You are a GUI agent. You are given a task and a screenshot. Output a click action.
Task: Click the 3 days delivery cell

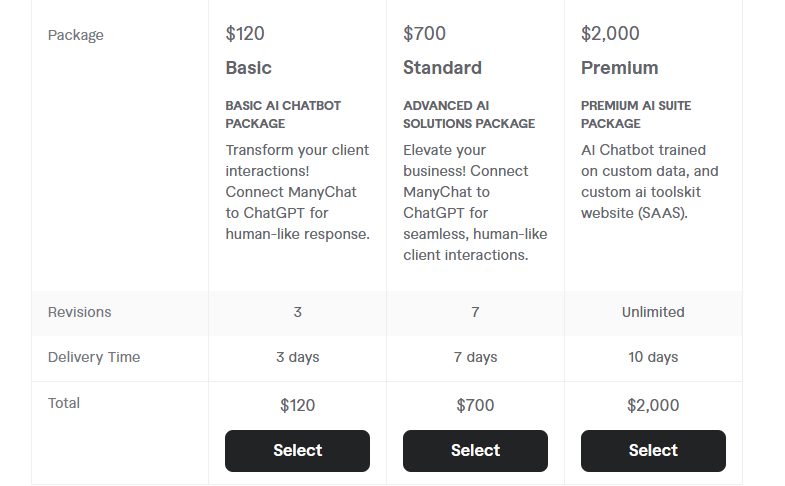(297, 357)
